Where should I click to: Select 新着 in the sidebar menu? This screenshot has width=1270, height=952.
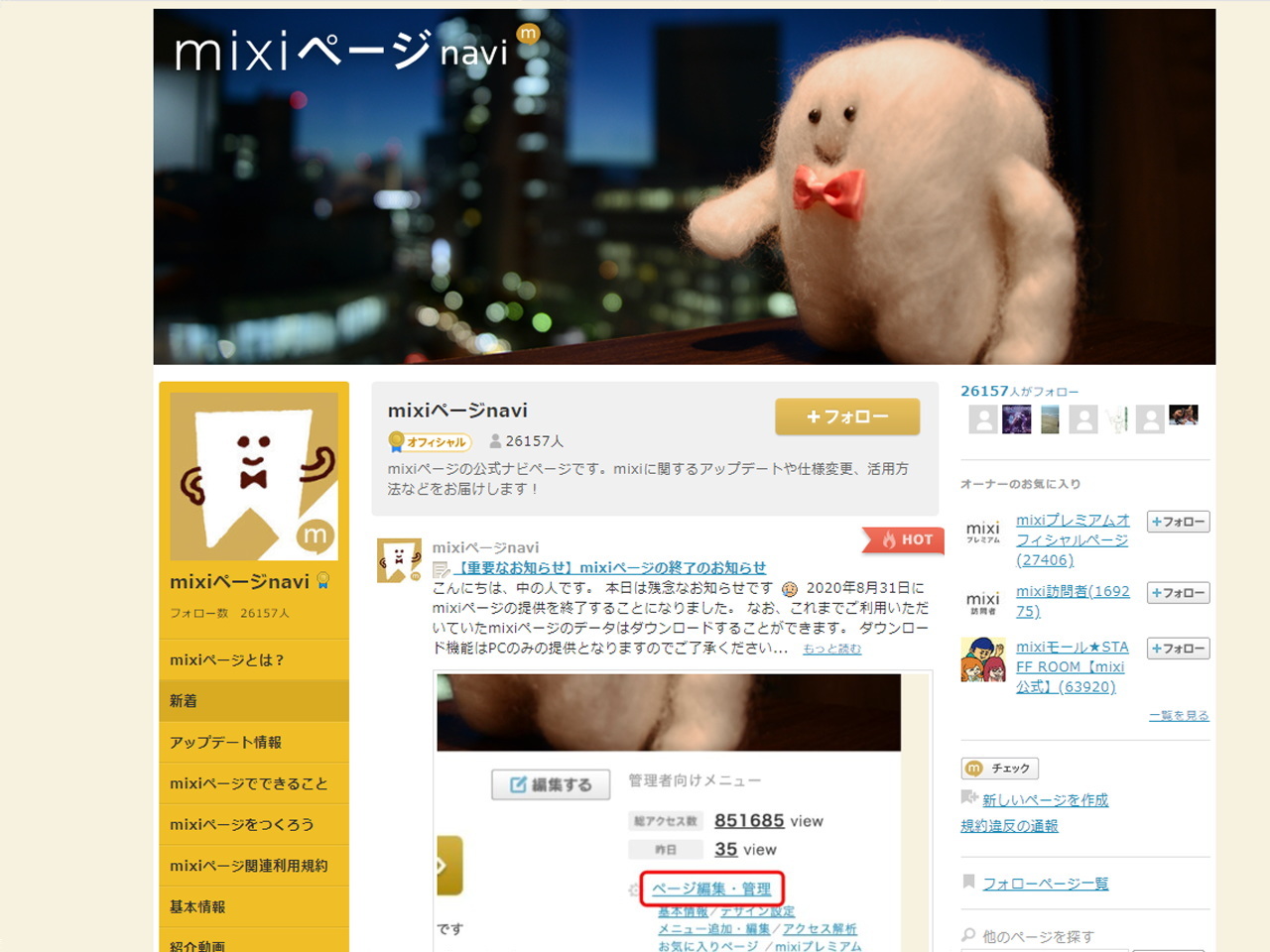click(254, 701)
